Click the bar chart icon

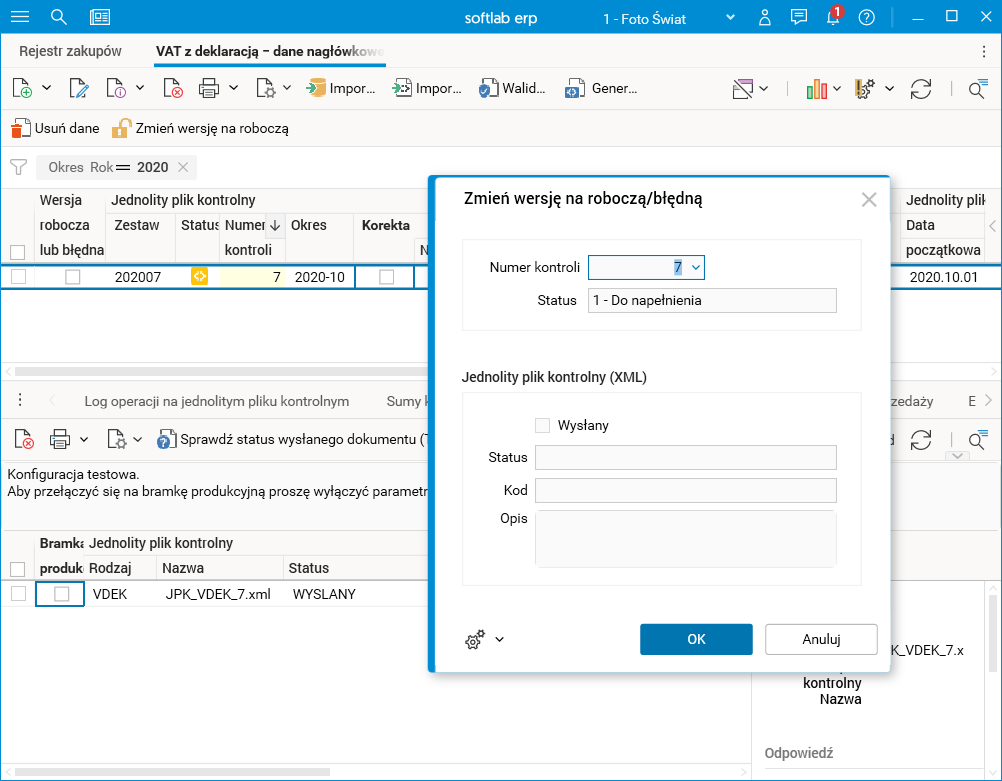tap(817, 89)
